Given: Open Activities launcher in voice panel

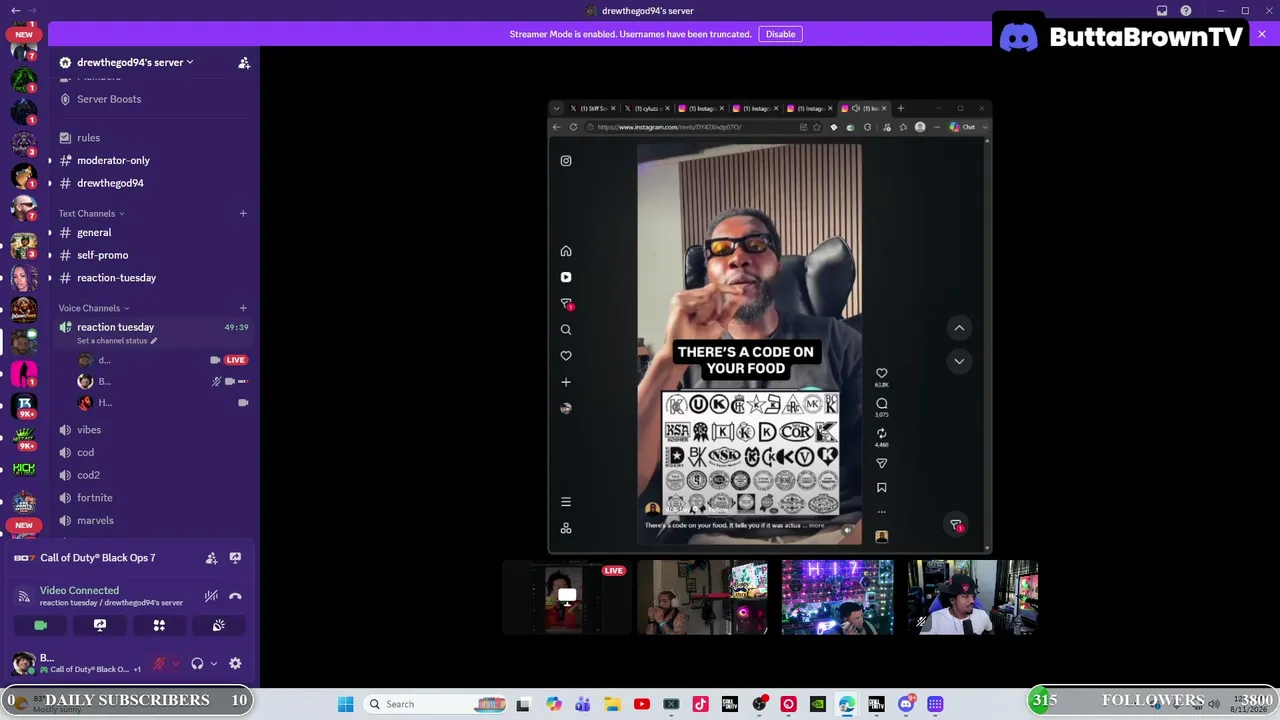Looking at the screenshot, I should pos(159,625).
